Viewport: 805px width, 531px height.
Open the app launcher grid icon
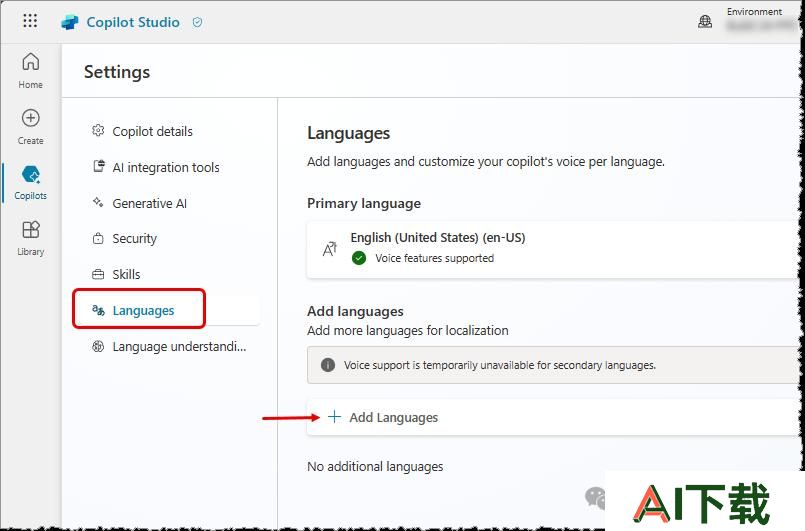30,21
